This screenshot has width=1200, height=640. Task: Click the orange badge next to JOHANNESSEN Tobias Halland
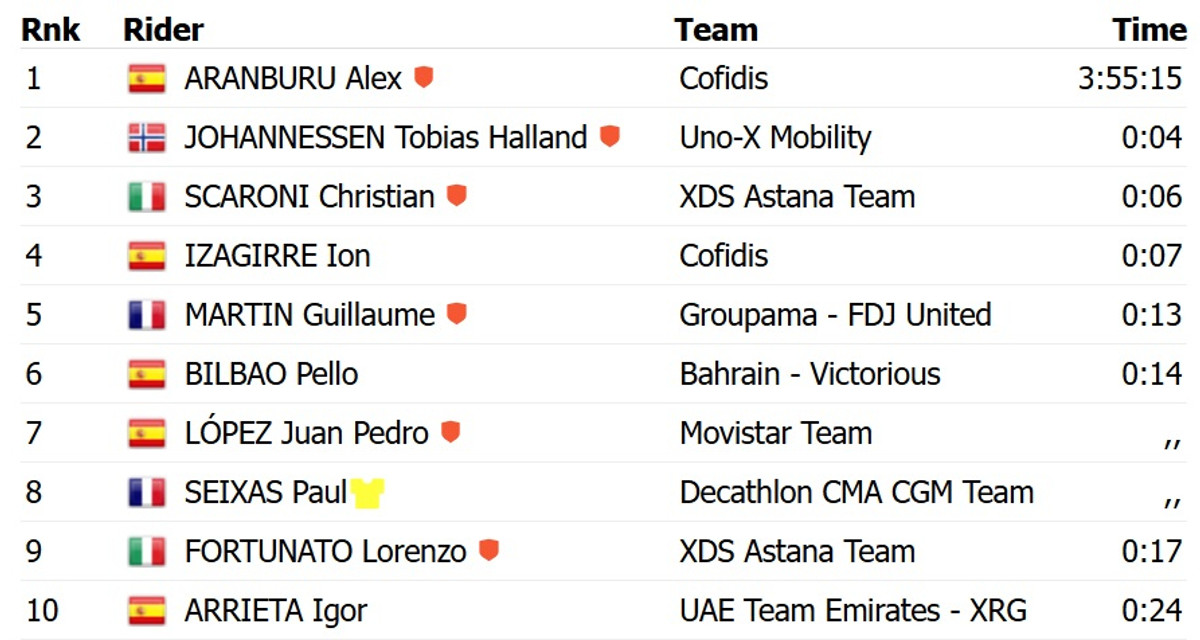click(x=610, y=136)
